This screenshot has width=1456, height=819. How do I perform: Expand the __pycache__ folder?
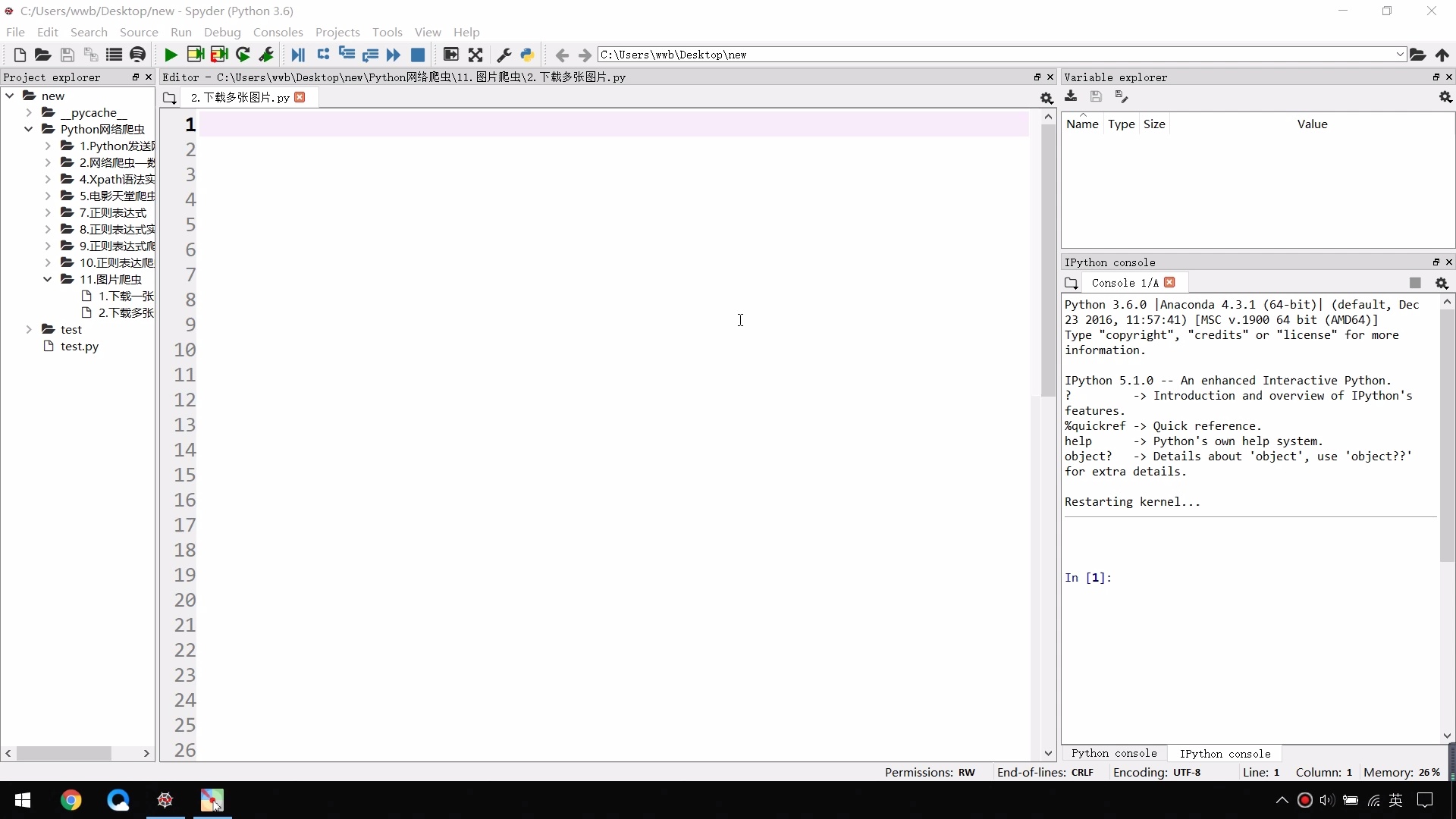tap(29, 112)
